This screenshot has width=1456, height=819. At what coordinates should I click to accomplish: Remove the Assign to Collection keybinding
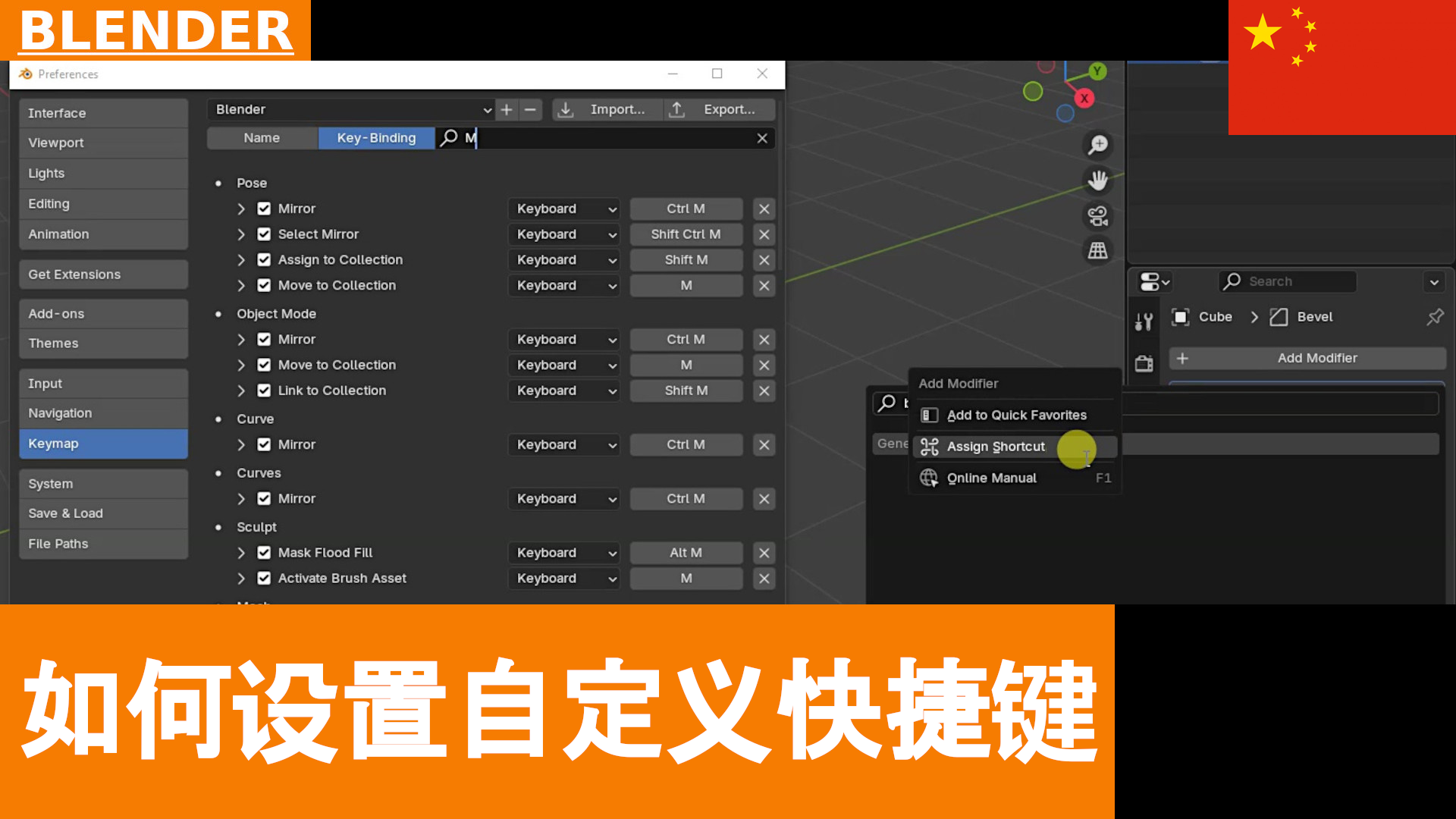click(764, 260)
